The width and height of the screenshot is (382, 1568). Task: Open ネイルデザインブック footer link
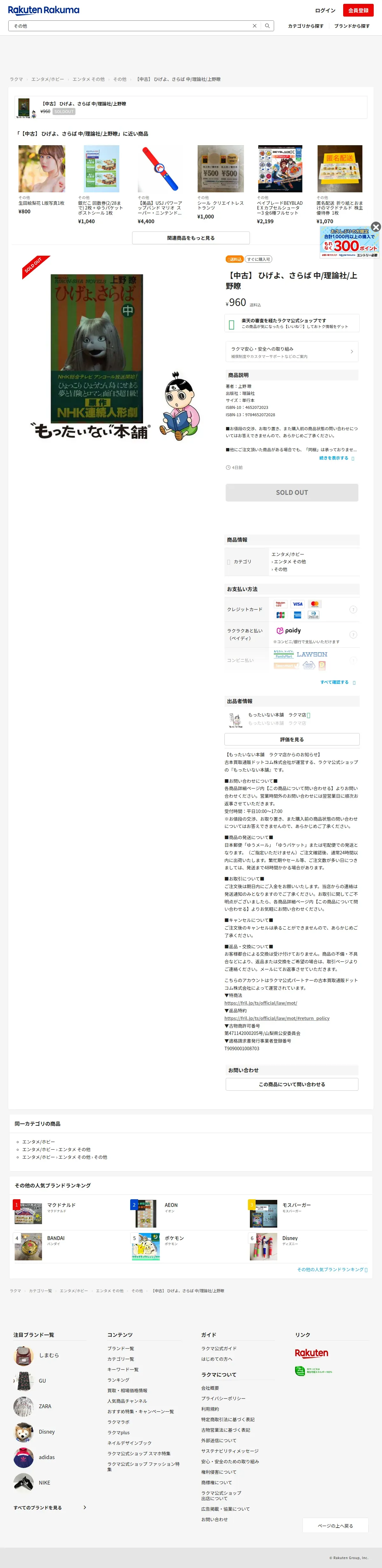pos(130,1443)
